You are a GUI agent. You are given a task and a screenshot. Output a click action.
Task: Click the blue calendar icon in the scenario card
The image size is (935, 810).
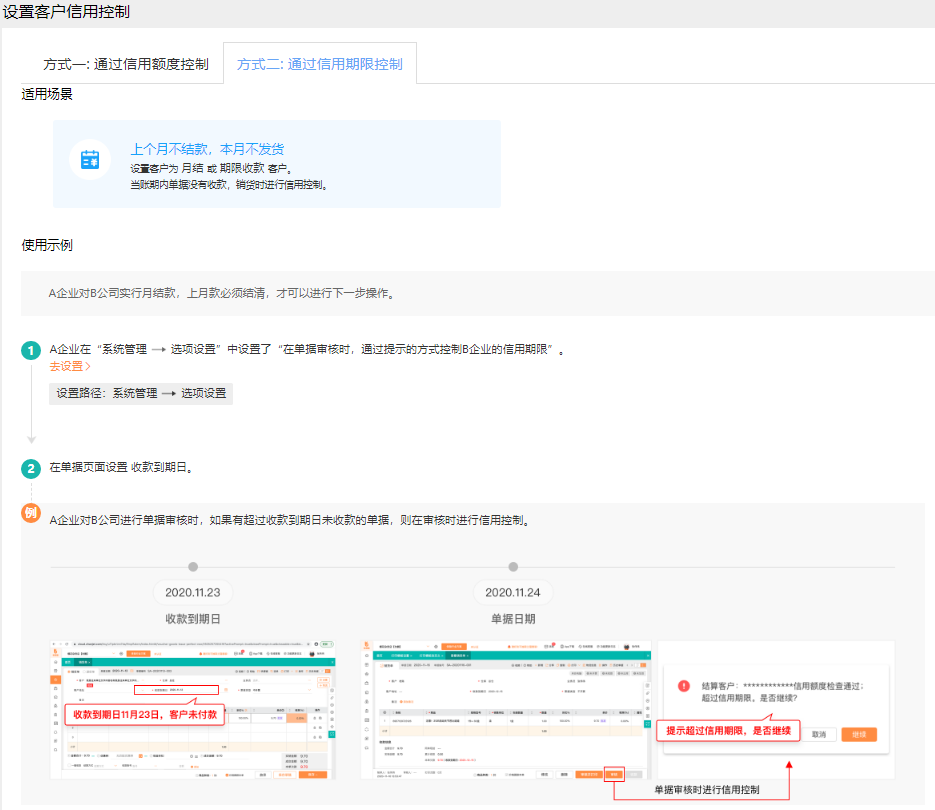[90, 160]
